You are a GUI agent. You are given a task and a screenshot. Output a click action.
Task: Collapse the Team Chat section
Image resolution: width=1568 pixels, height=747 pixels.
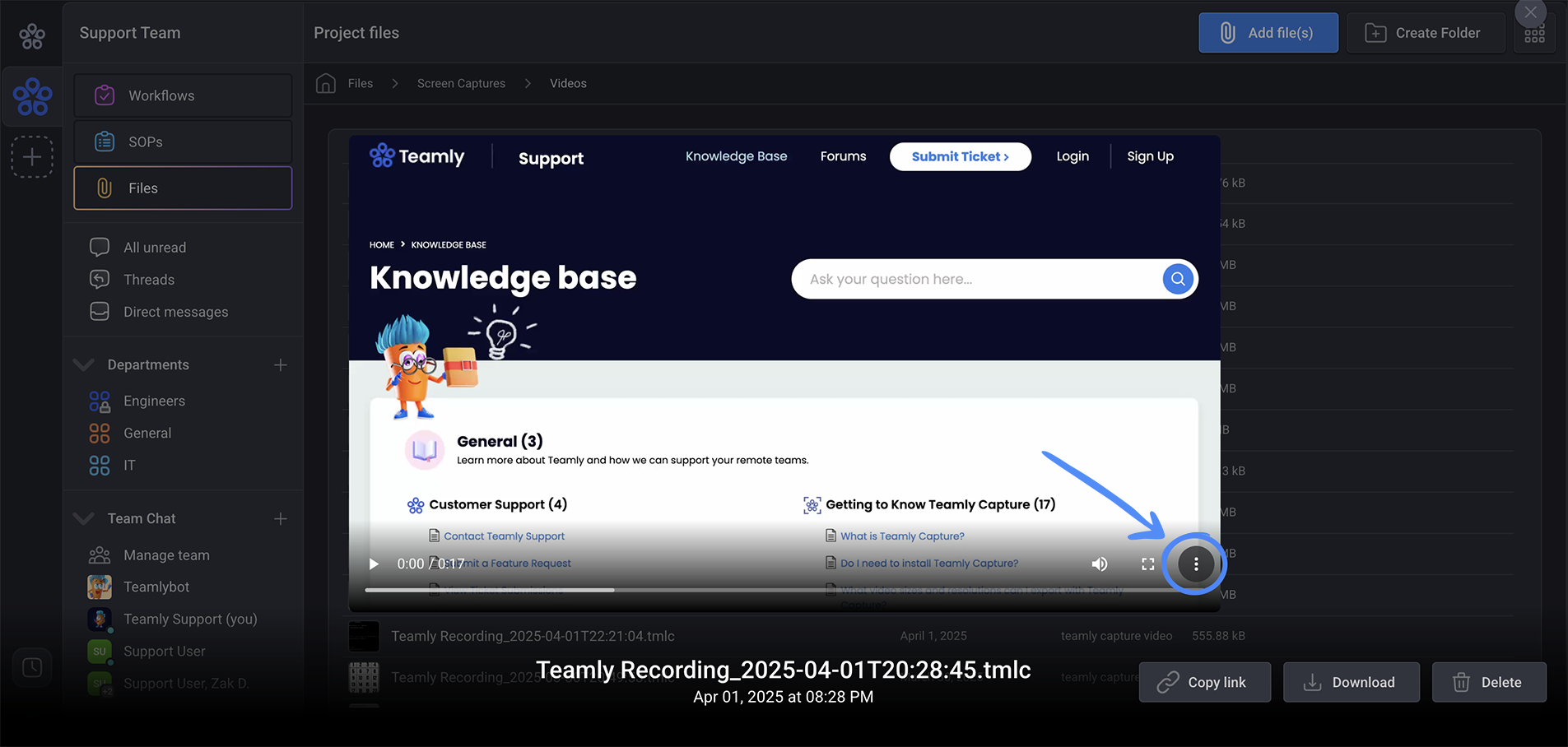coord(83,518)
